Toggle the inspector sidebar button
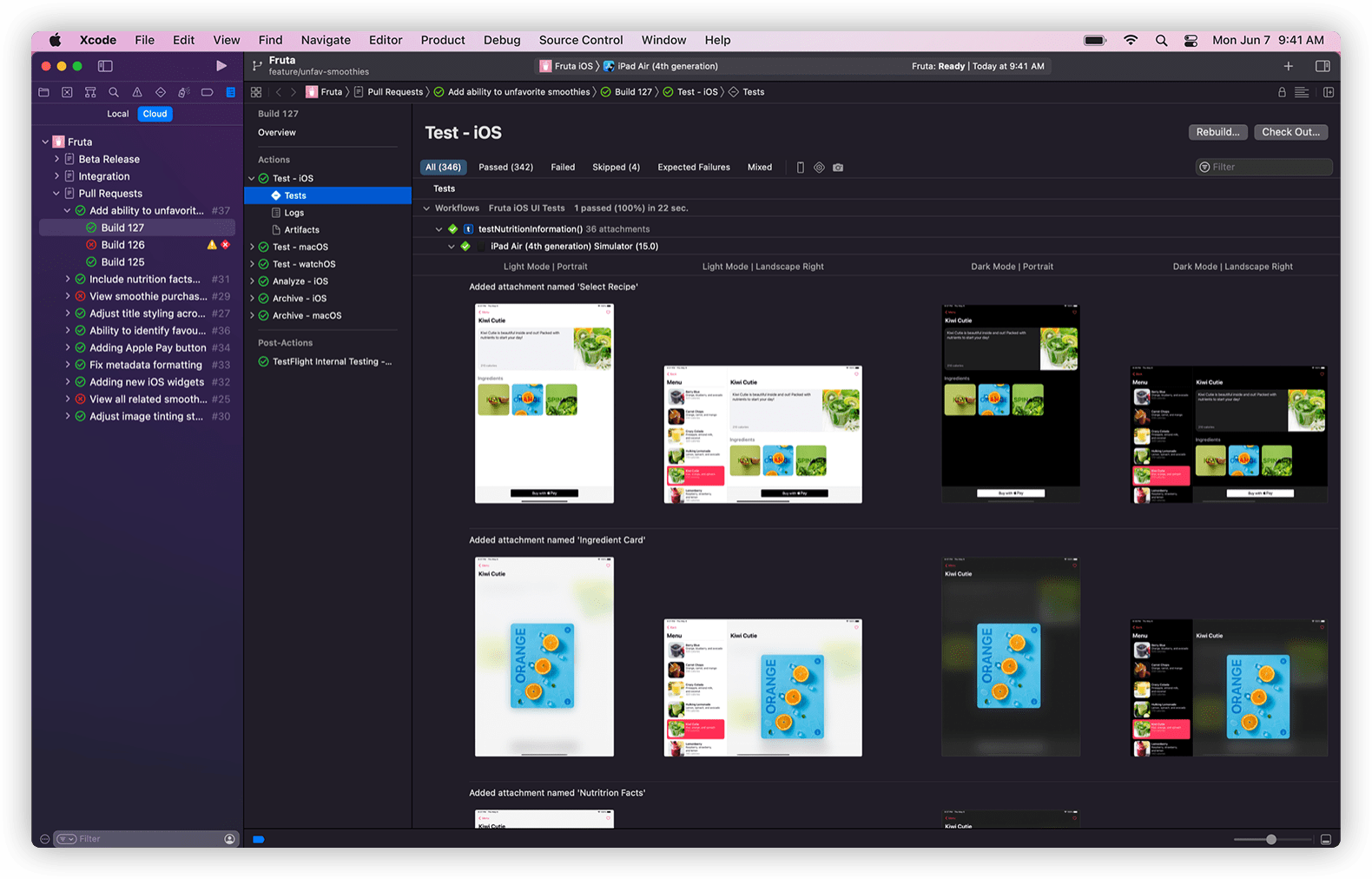This screenshot has height=879, width=1372. click(x=1323, y=66)
